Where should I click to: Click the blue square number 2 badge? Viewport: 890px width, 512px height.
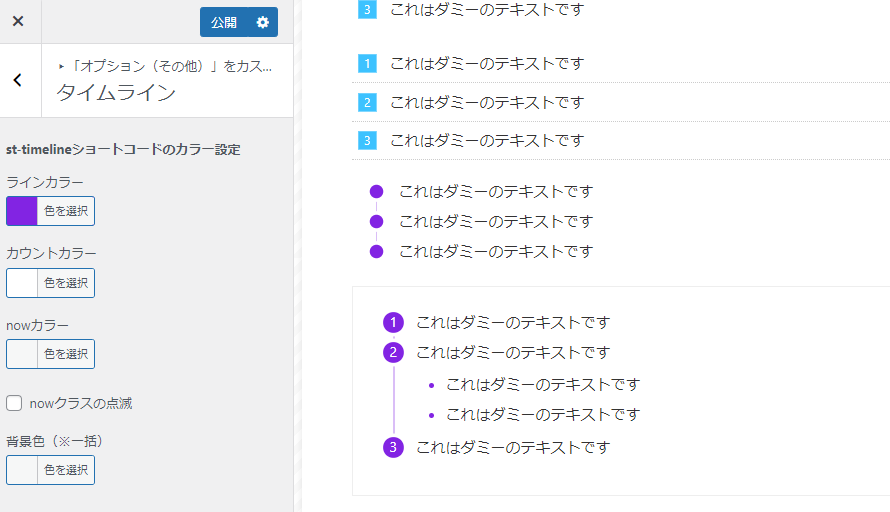[367, 102]
